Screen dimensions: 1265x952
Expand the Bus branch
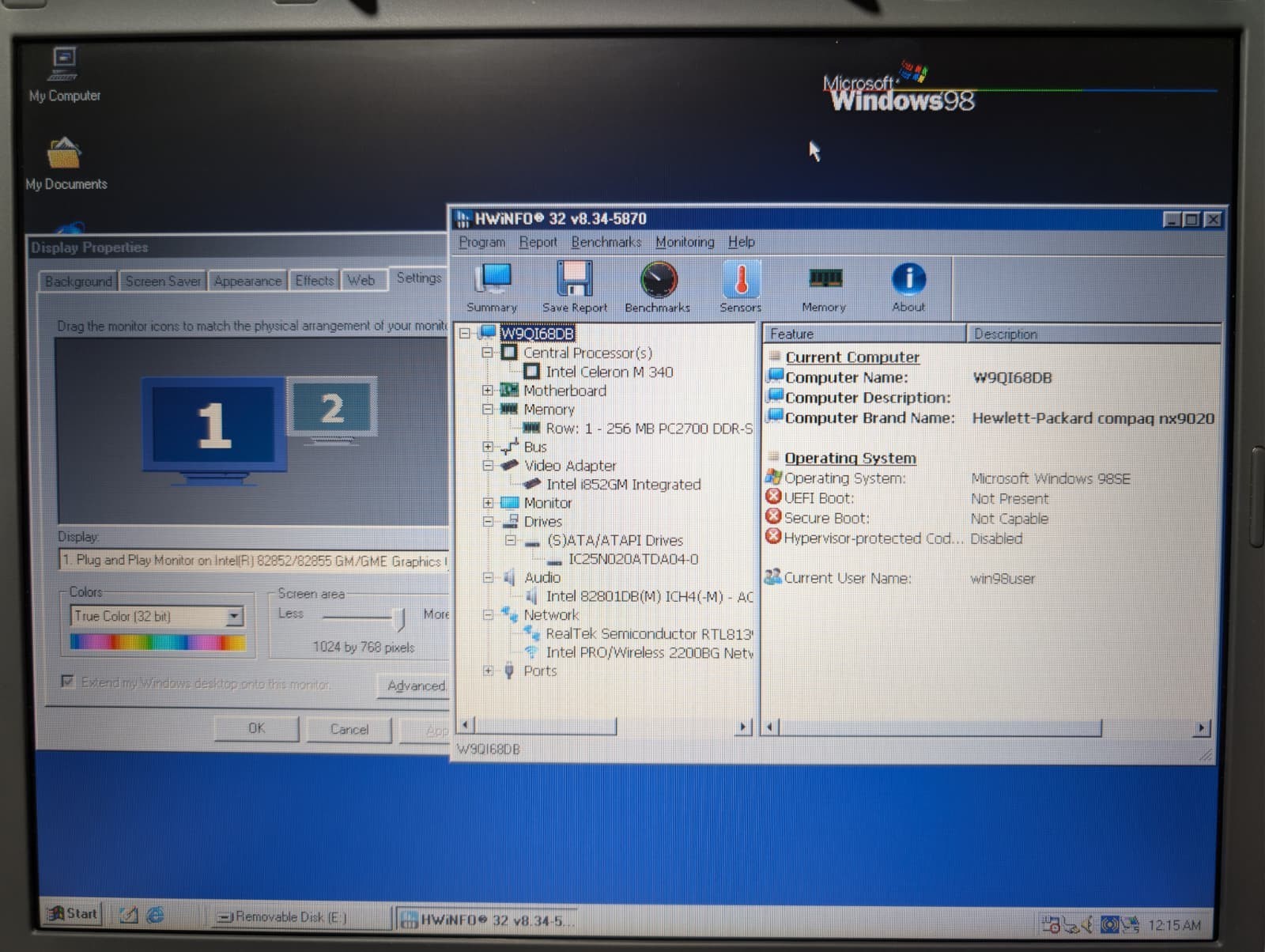tap(488, 446)
